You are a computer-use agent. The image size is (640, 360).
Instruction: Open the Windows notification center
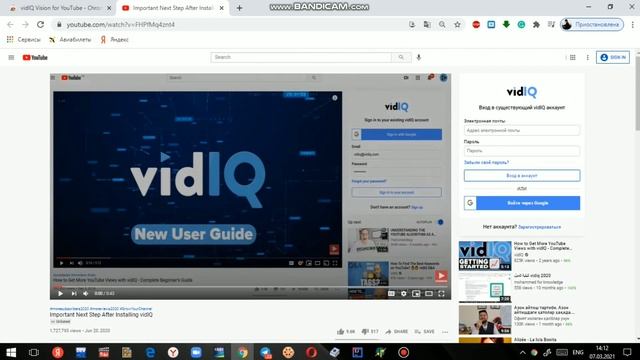point(627,352)
